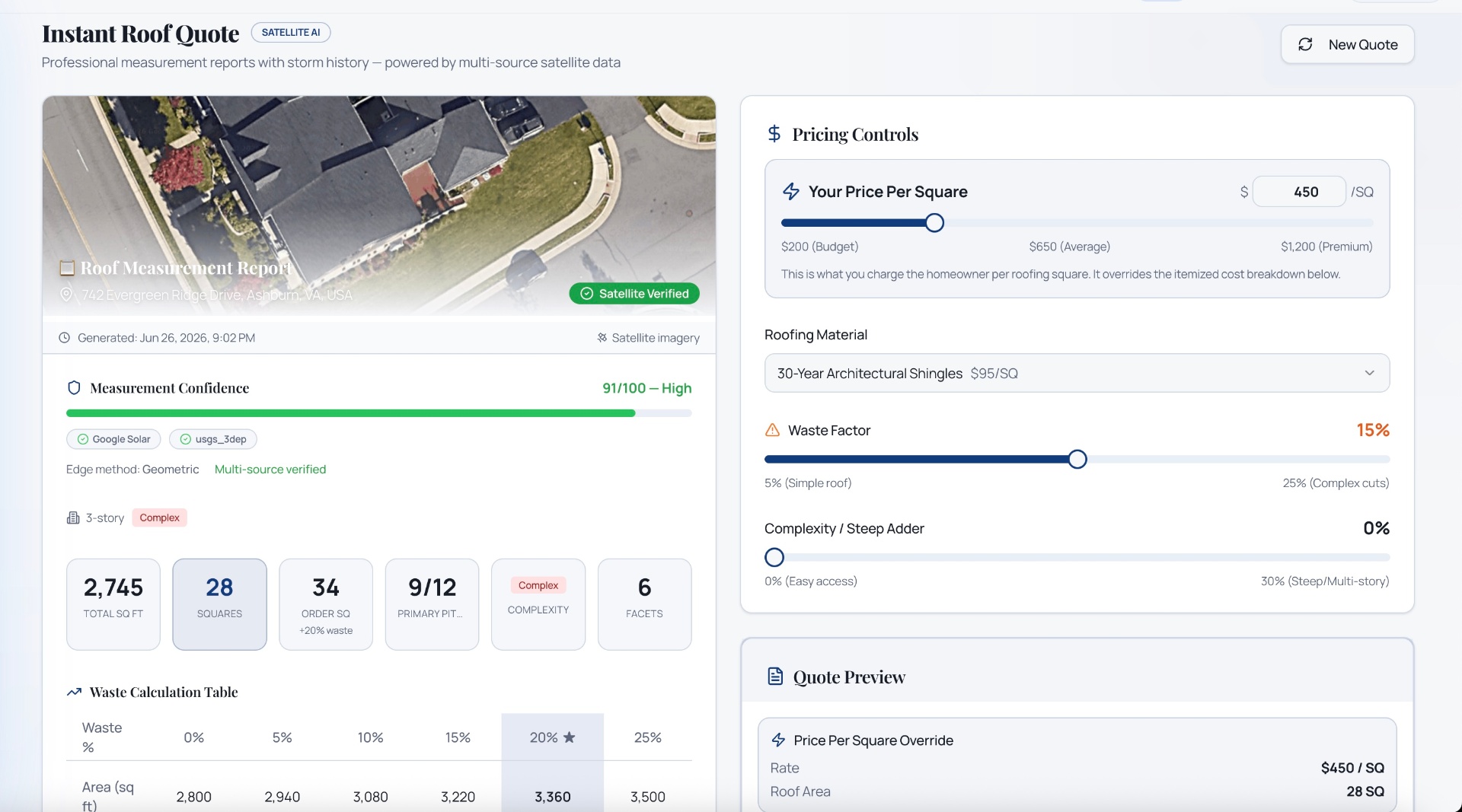This screenshot has height=812, width=1462.
Task: Click the New Quote button
Action: click(1347, 44)
